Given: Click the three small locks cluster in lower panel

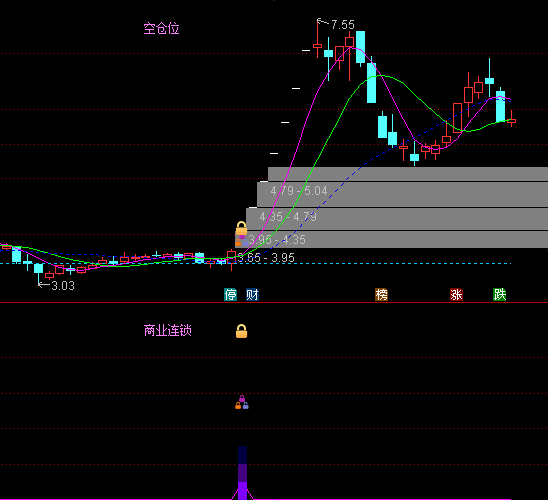Looking at the screenshot, I should (242, 402).
